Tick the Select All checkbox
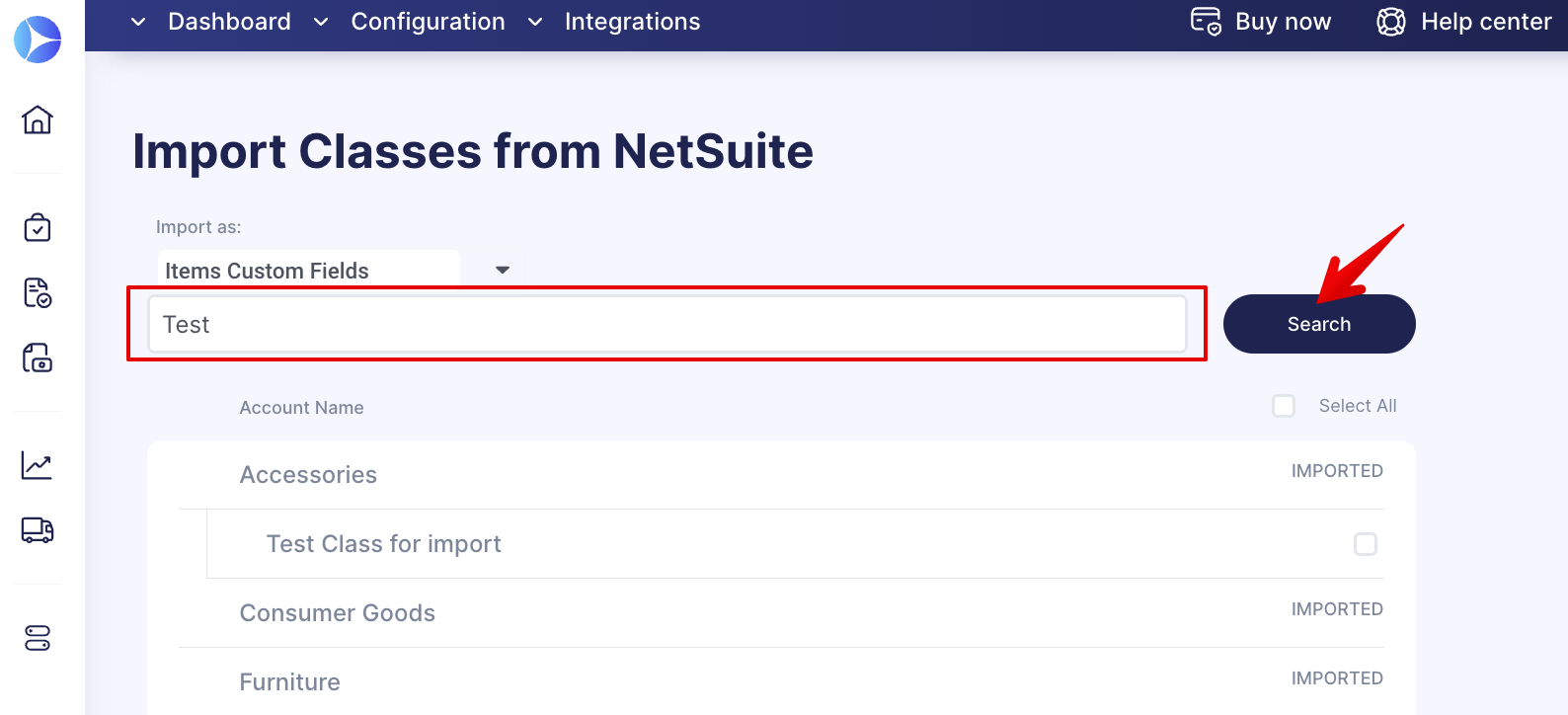Viewport: 1568px width, 715px height. (1284, 406)
